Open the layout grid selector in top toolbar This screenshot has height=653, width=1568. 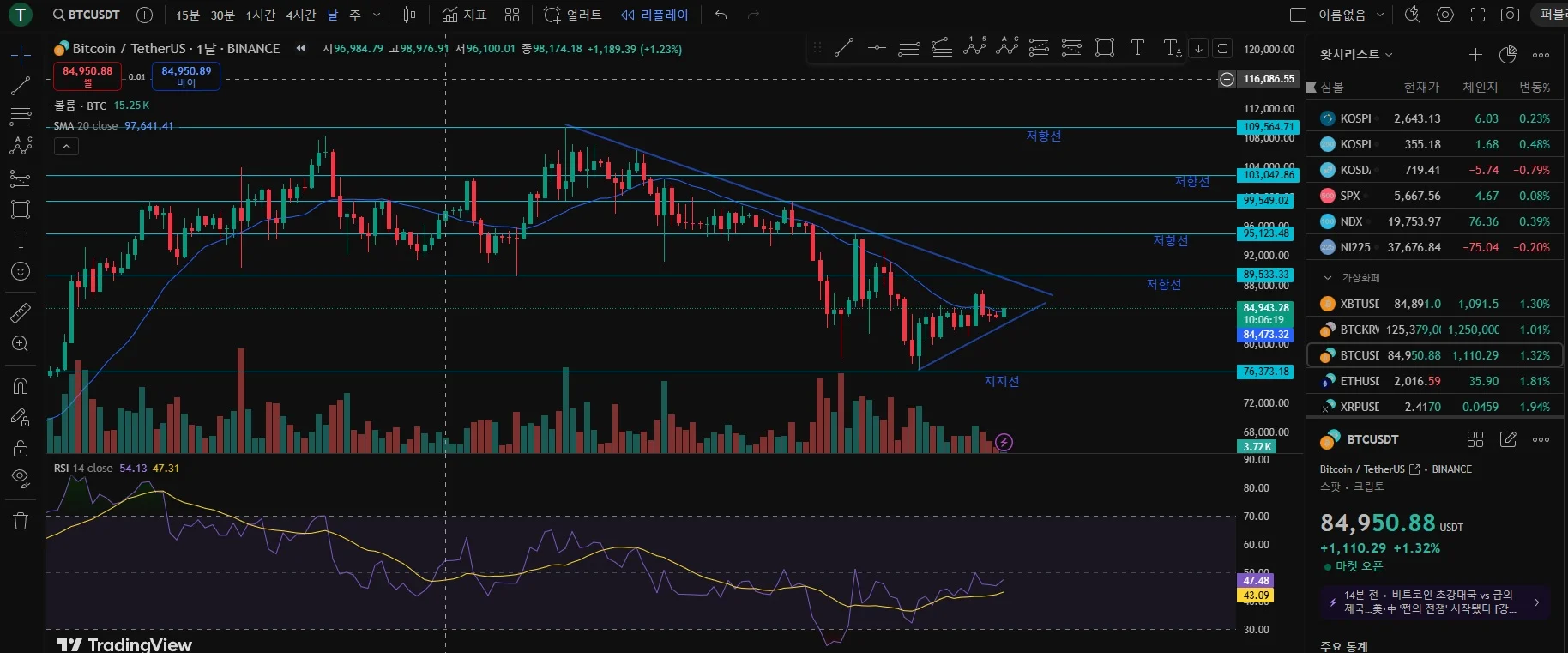[x=512, y=15]
